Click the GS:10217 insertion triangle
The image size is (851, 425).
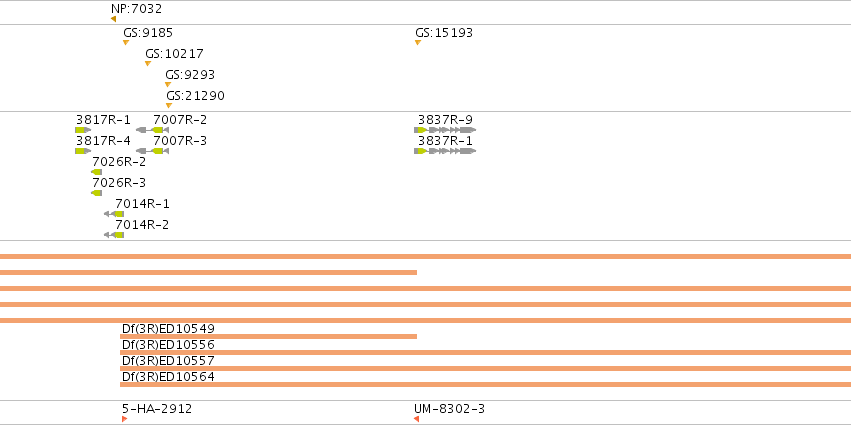pyautogui.click(x=148, y=64)
